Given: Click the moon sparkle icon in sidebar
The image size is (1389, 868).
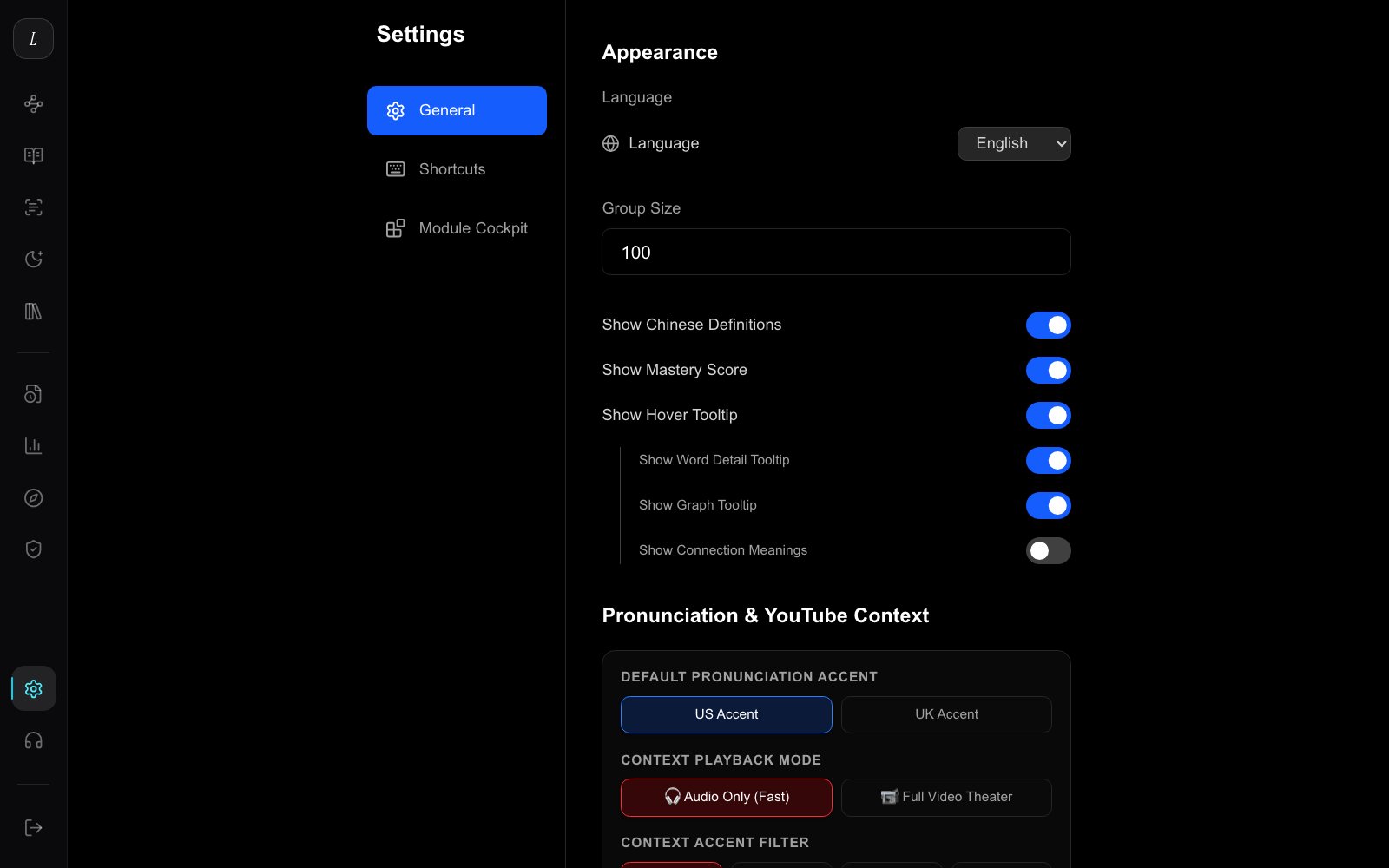Looking at the screenshot, I should [33, 260].
